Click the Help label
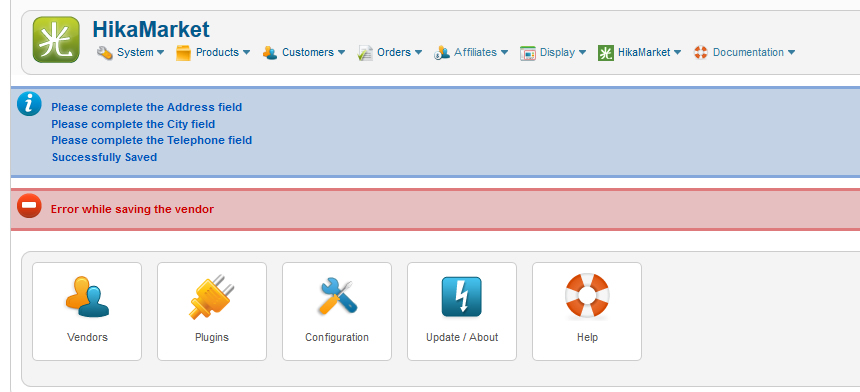This screenshot has height=392, width=860. click(587, 337)
